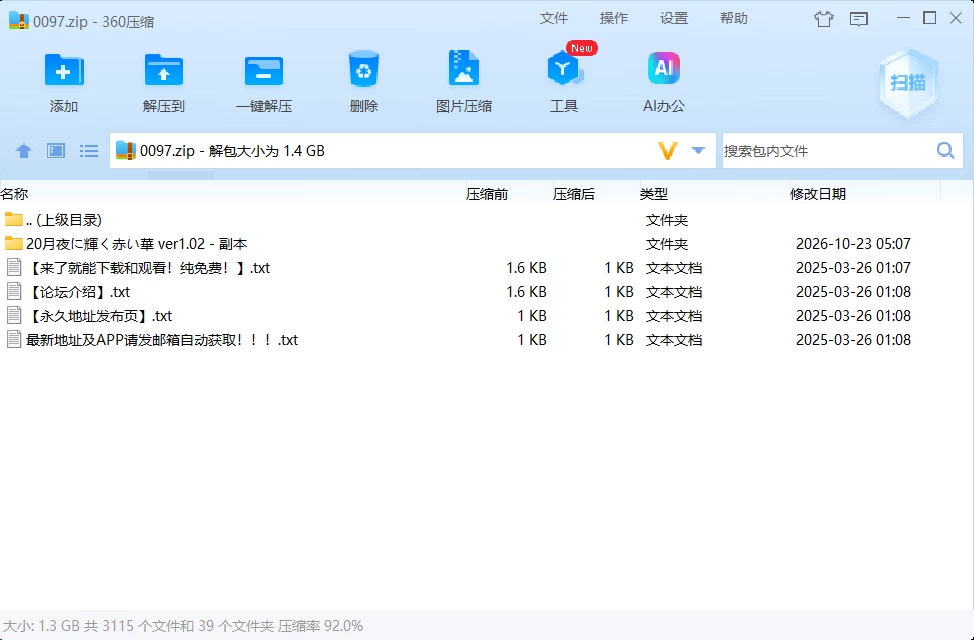Minimize the 360压缩 window

[903, 18]
